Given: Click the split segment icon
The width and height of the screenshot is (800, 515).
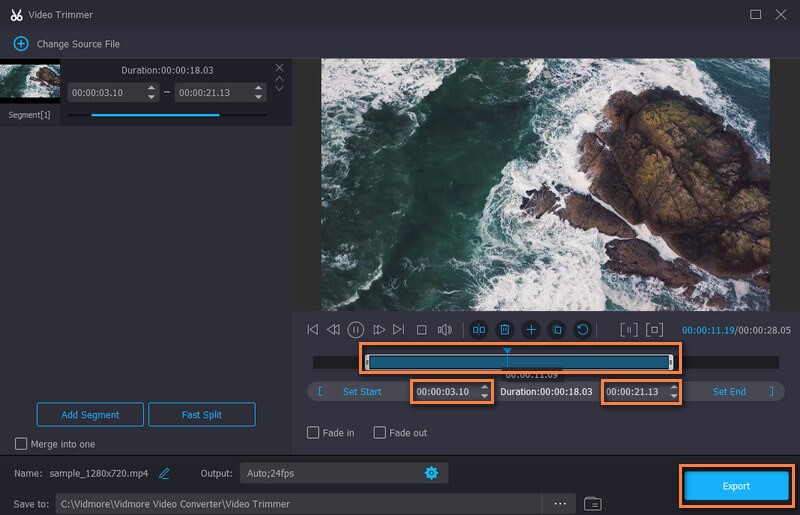Looking at the screenshot, I should tap(479, 329).
